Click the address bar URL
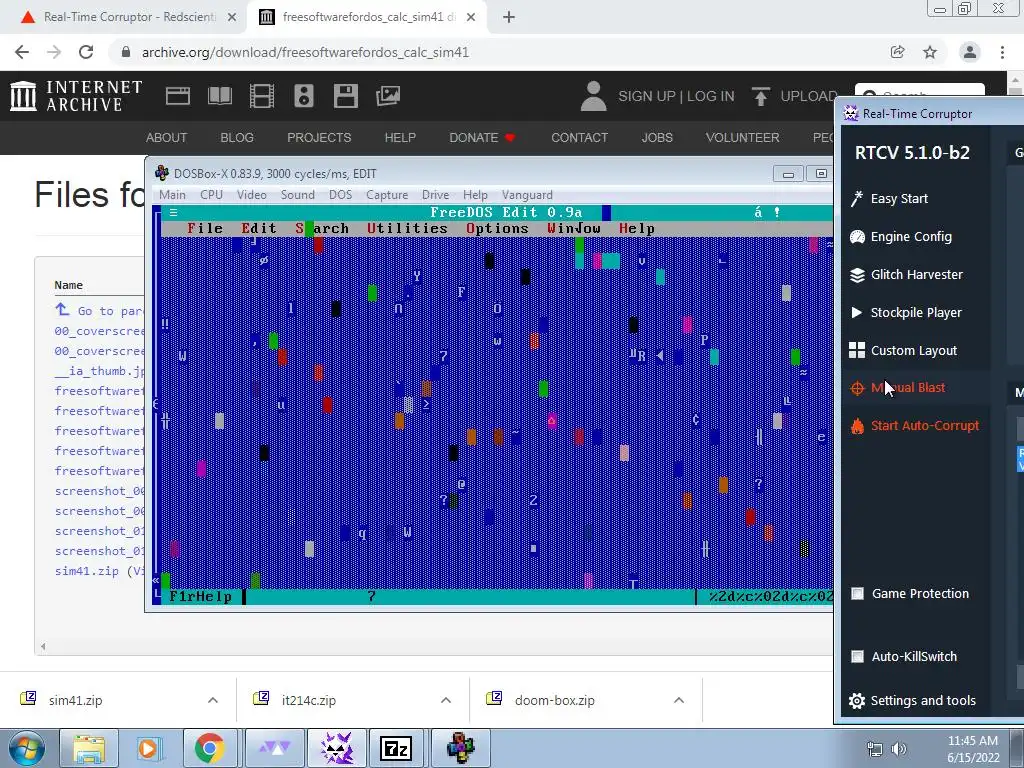 (x=306, y=52)
